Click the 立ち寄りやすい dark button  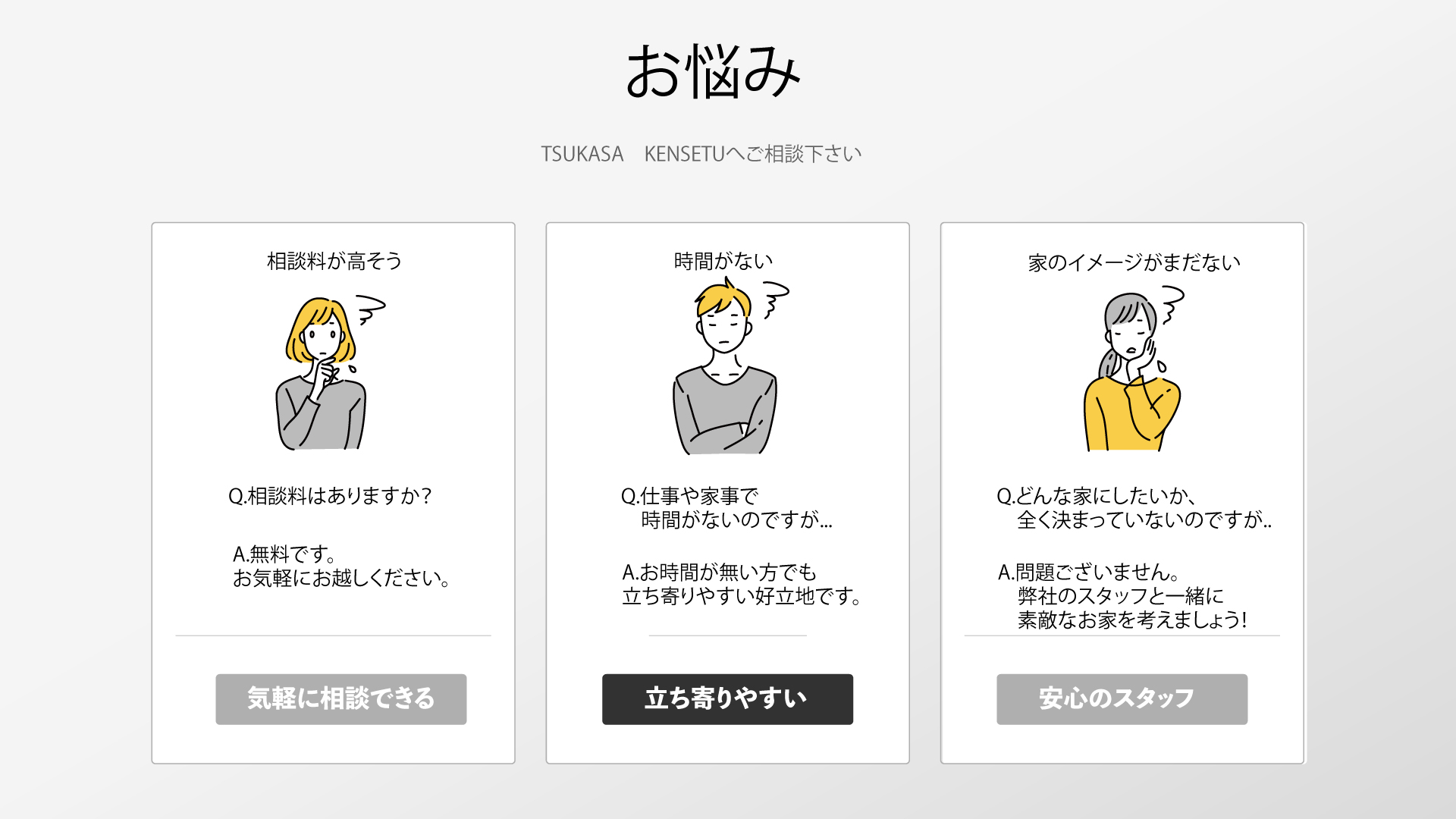click(727, 699)
